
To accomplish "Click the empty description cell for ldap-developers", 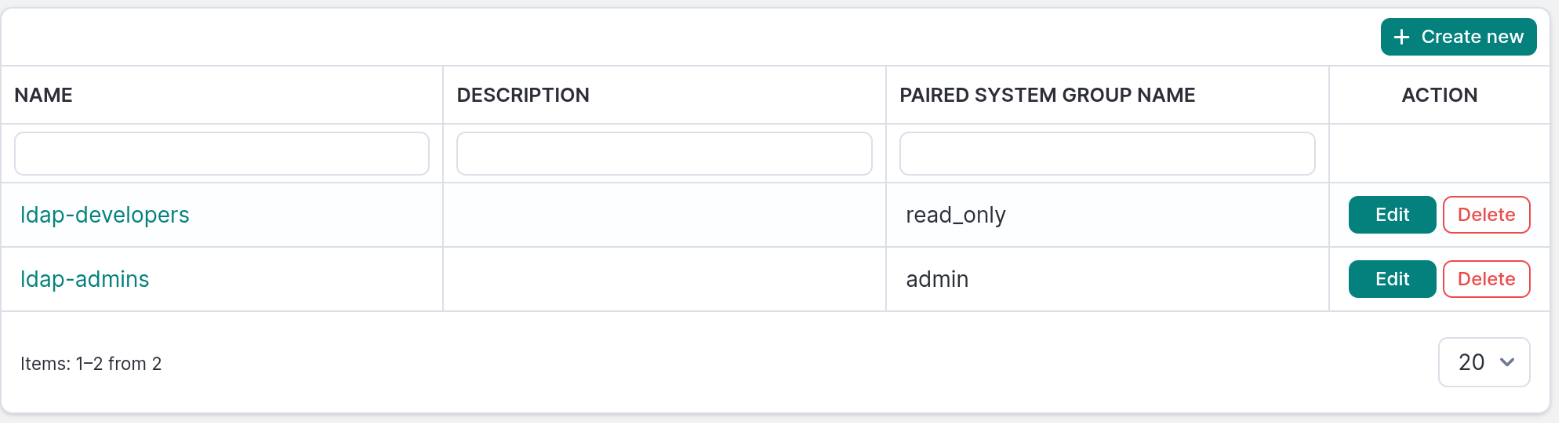I will coord(664,215).
